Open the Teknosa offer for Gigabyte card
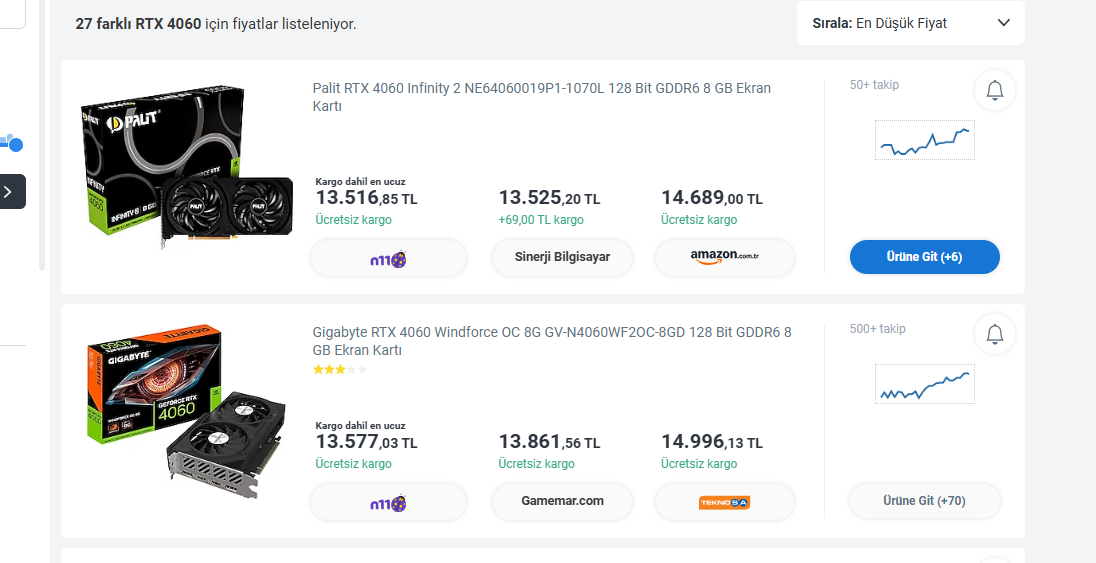The image size is (1096, 563). 725,502
